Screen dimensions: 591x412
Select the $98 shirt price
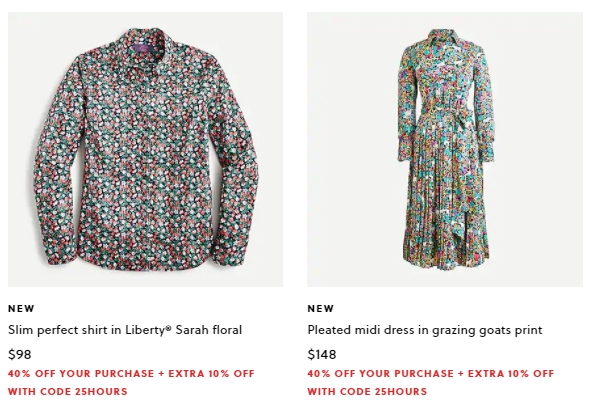20,354
